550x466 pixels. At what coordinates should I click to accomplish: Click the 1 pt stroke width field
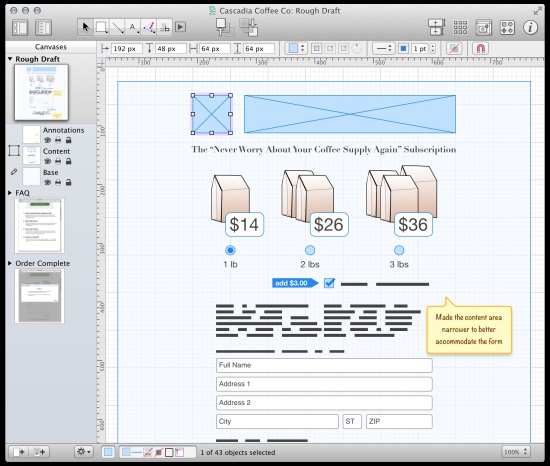coord(420,48)
